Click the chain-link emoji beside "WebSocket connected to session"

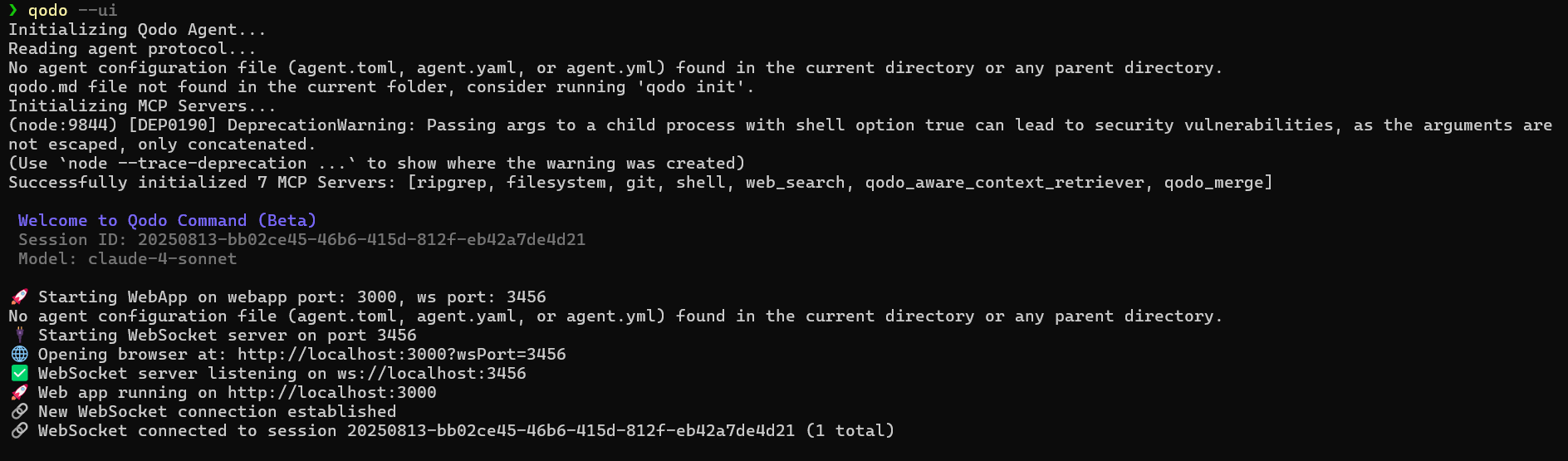coord(19,431)
